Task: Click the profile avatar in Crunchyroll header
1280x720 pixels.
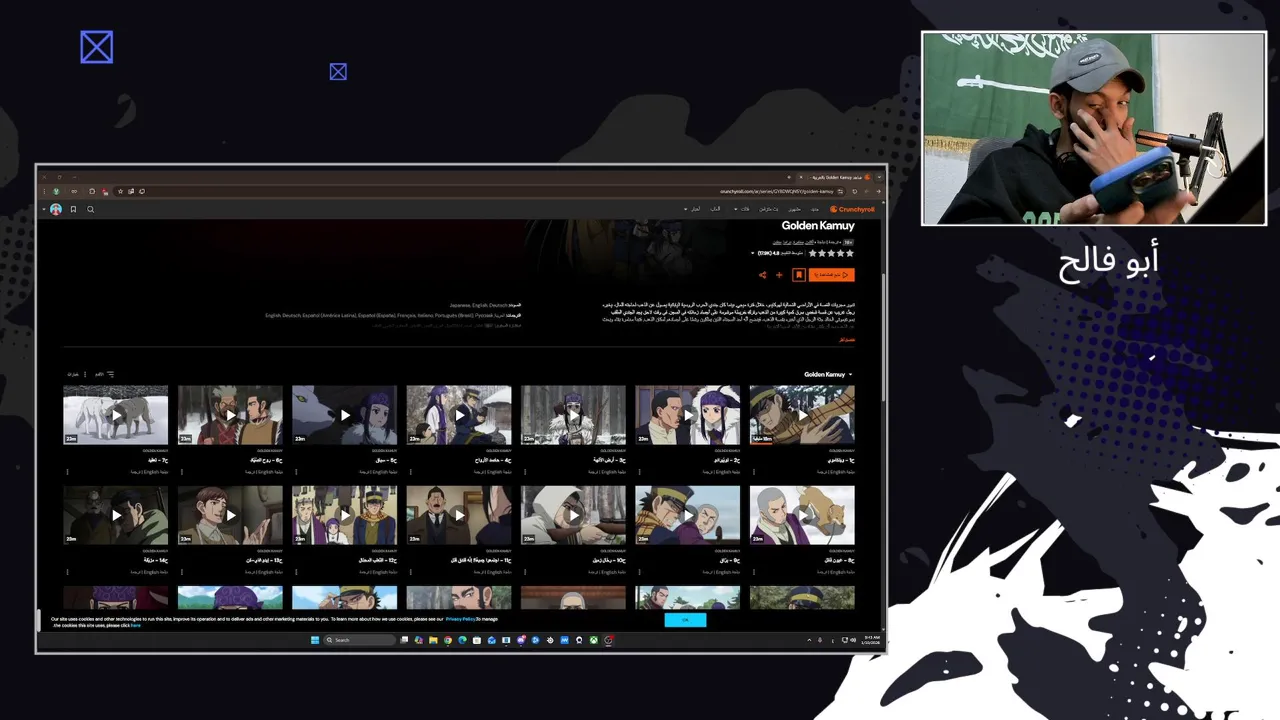Action: coord(56,209)
